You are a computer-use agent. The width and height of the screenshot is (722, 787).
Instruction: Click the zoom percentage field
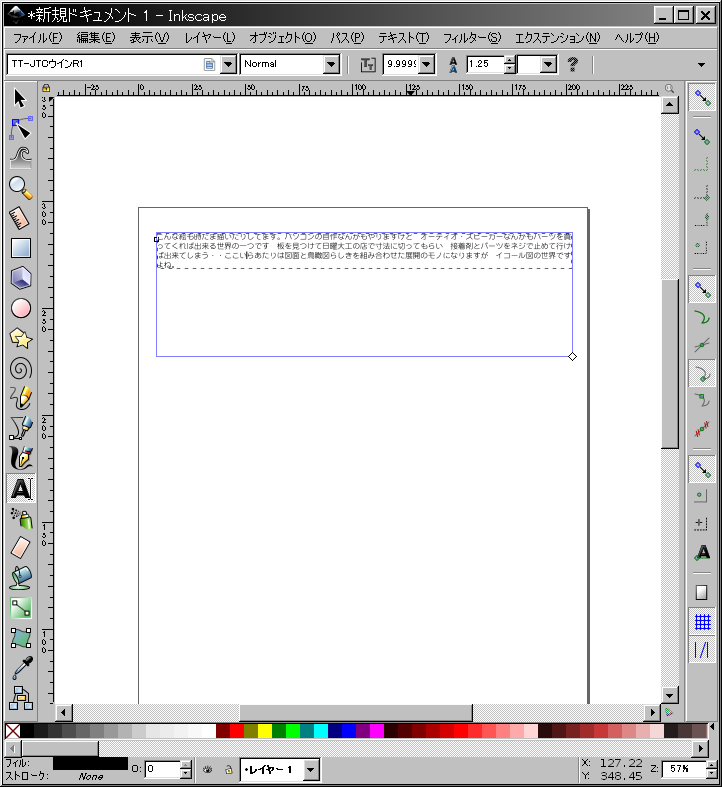pos(685,769)
